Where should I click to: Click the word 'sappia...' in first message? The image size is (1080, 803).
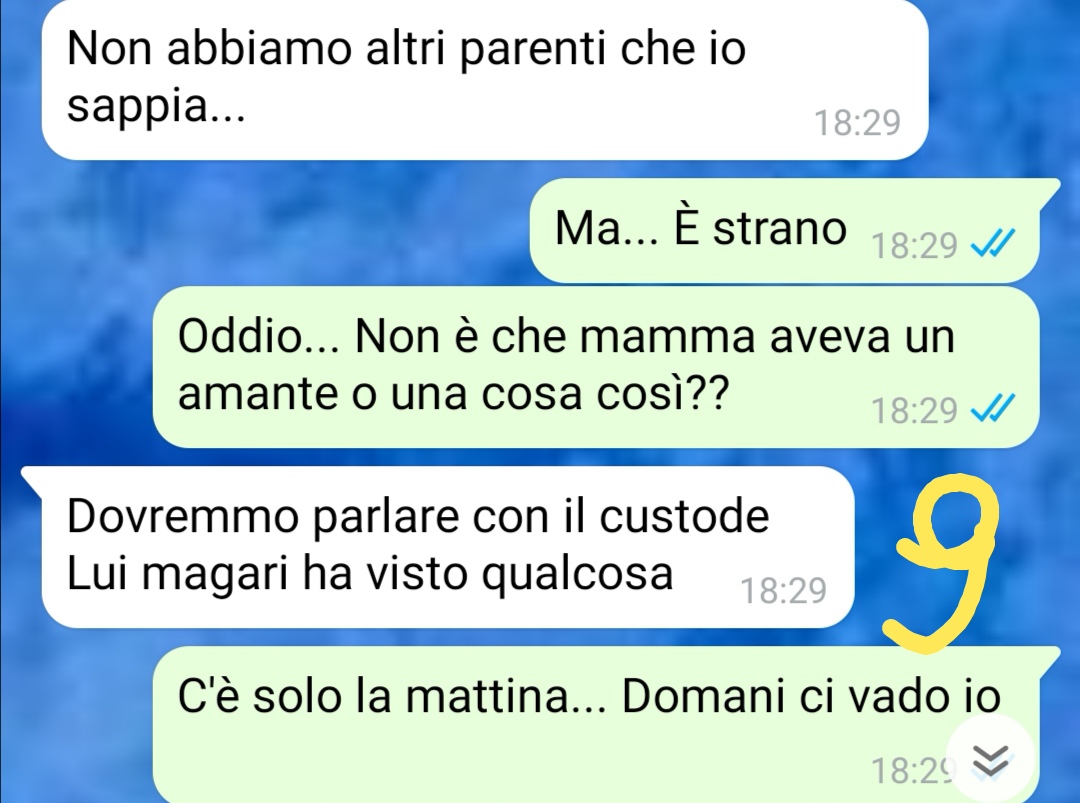coord(156,107)
